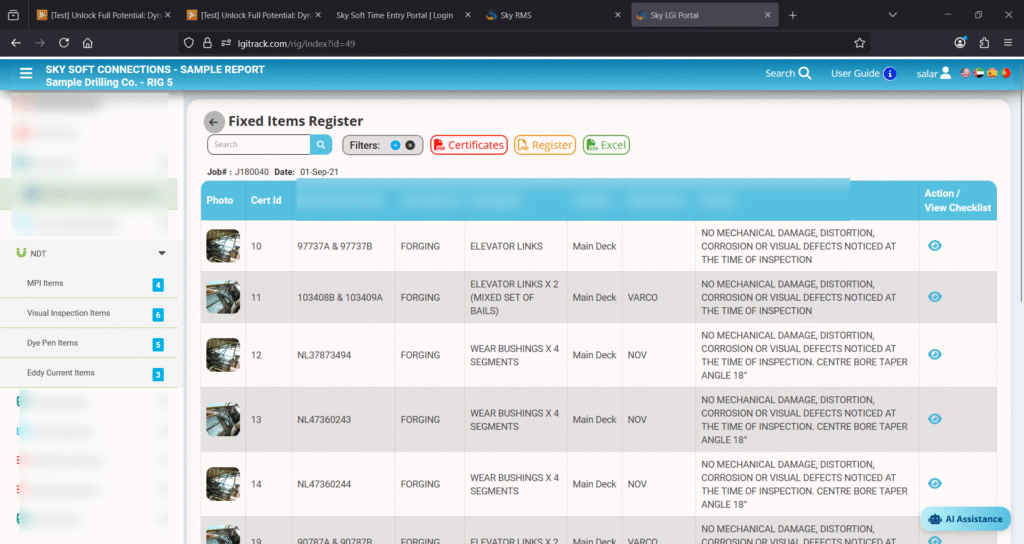Viewport: 1024px width, 544px height.
Task: Switch to Sky RMS browser tab
Action: [x=552, y=15]
